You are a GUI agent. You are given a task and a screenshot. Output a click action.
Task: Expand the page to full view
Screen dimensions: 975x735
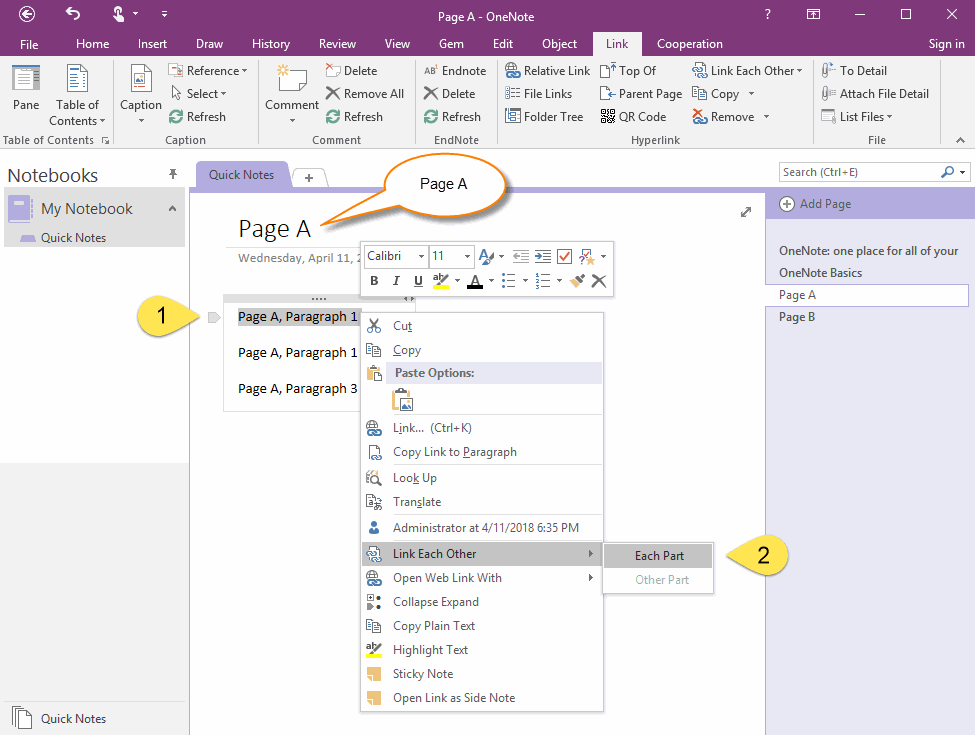[x=746, y=212]
